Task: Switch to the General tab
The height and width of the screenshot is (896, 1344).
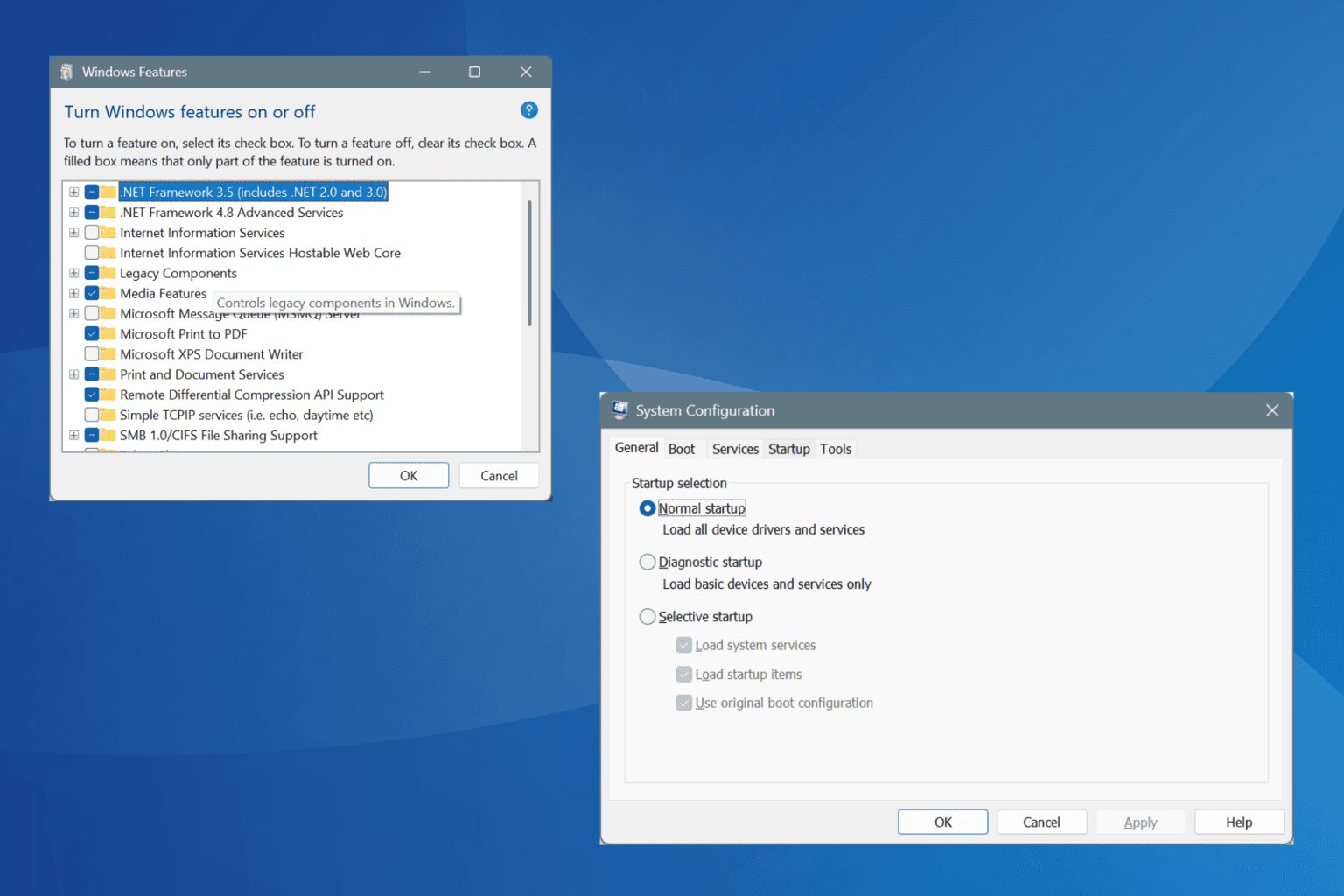Action: click(636, 447)
